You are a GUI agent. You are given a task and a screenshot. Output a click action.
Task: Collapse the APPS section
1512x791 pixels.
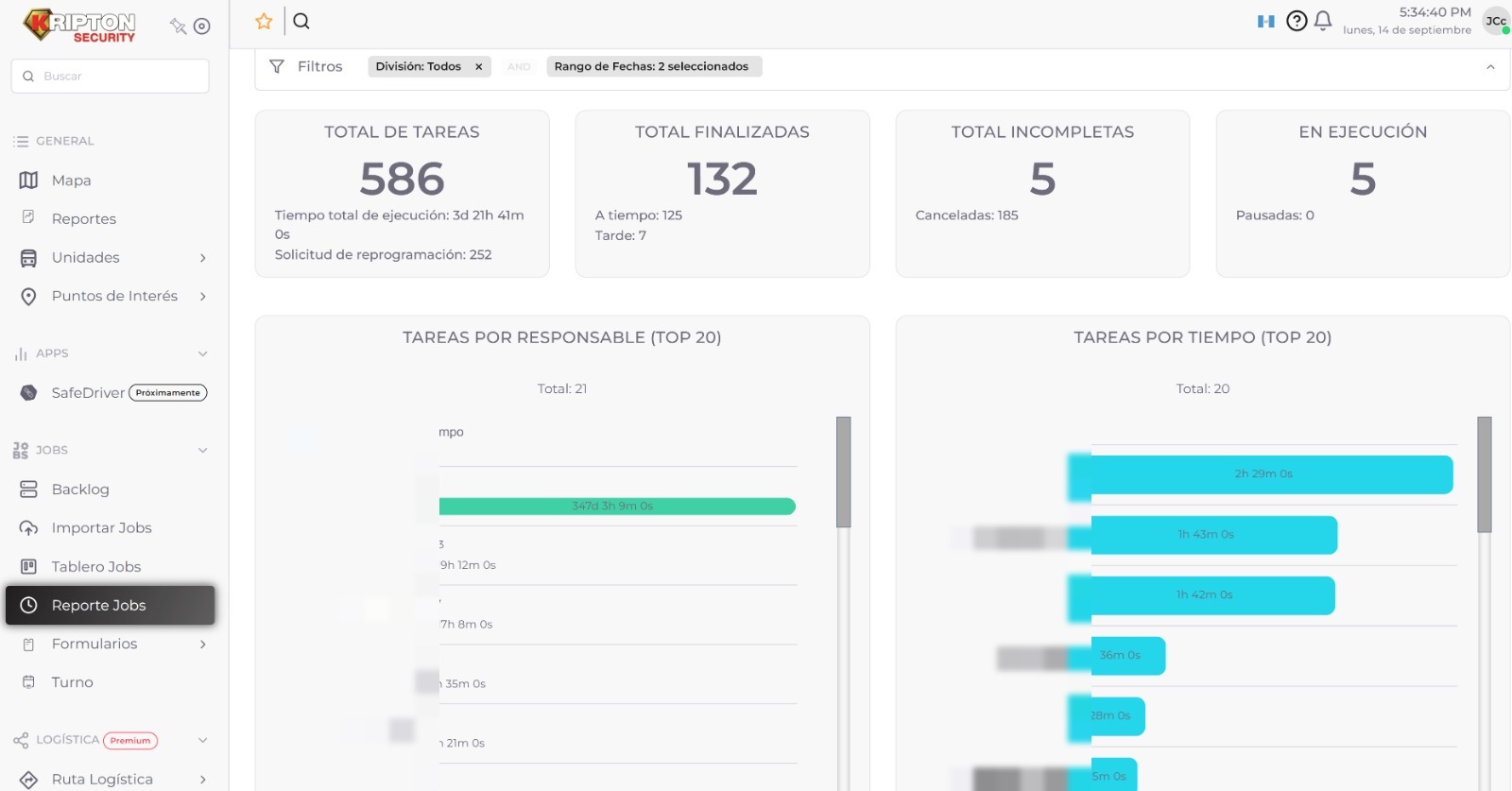pos(203,353)
